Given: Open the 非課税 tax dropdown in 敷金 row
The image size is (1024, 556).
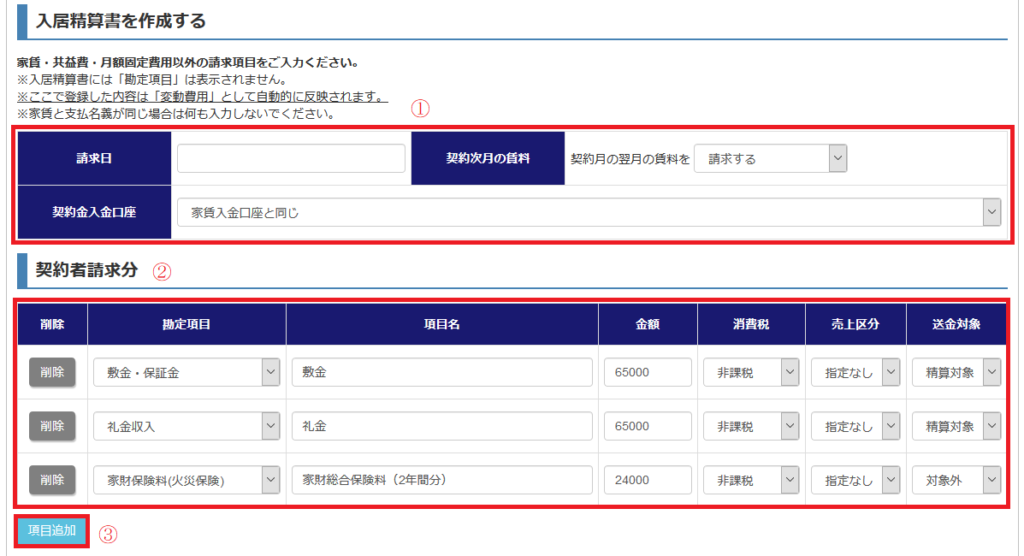Looking at the screenshot, I should point(751,372).
